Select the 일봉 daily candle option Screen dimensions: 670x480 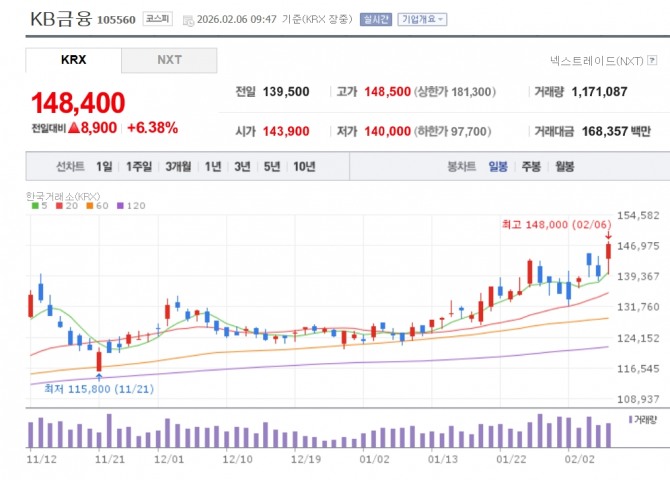pos(498,167)
